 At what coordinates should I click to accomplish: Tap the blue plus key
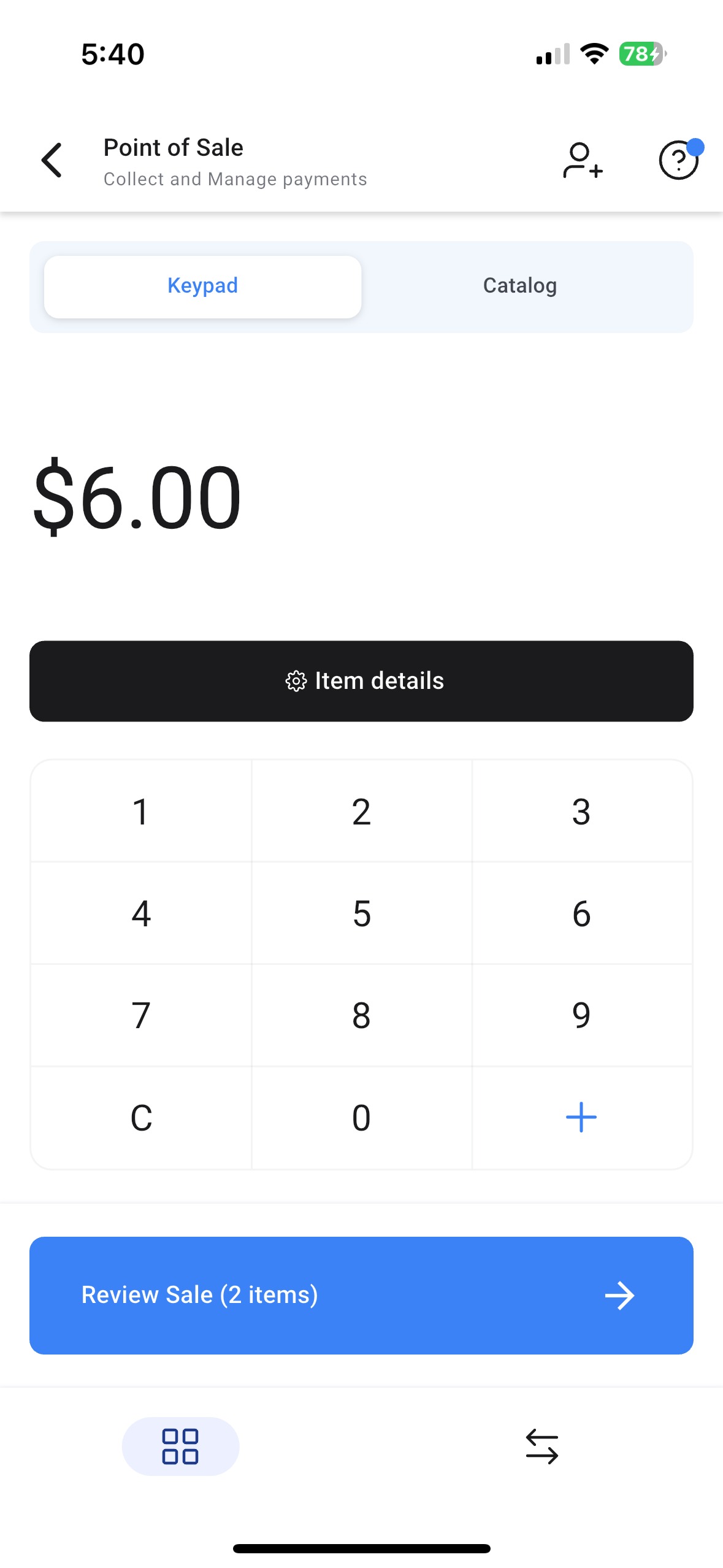(581, 1117)
